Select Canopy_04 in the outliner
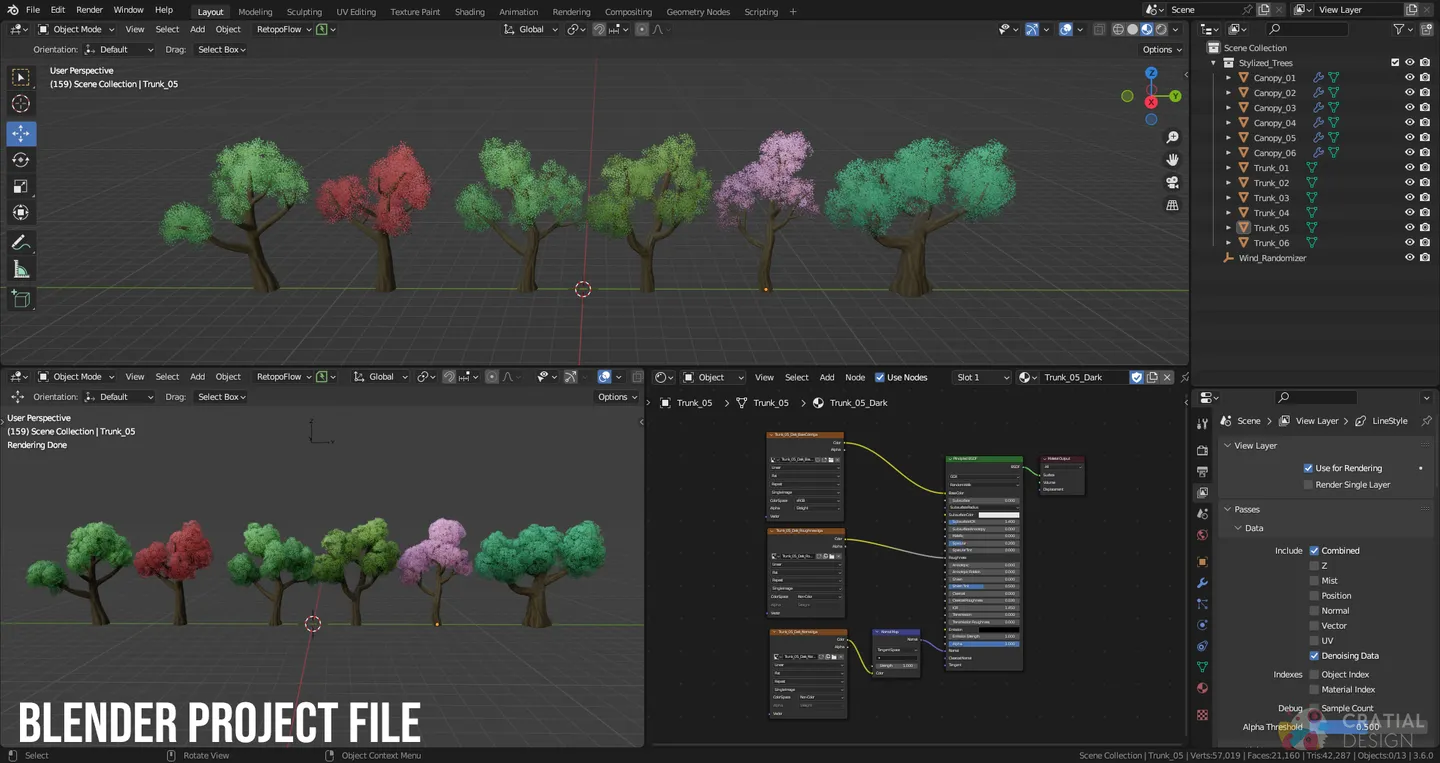The height and width of the screenshot is (763, 1440). (x=1274, y=123)
